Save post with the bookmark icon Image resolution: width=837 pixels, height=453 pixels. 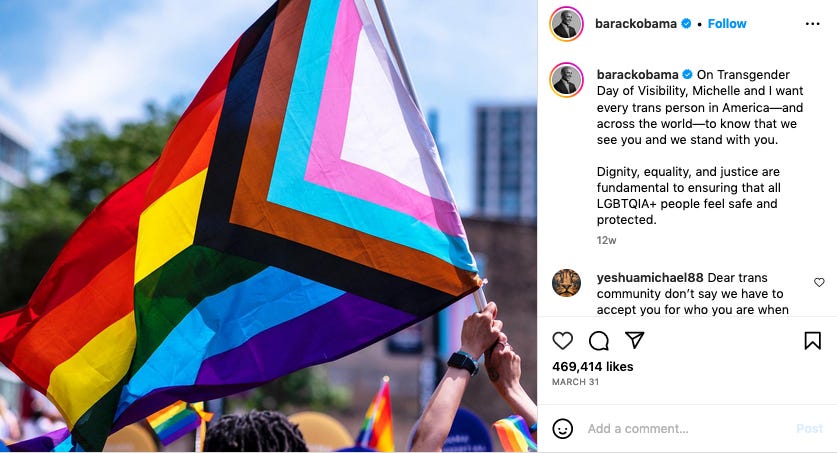[812, 340]
